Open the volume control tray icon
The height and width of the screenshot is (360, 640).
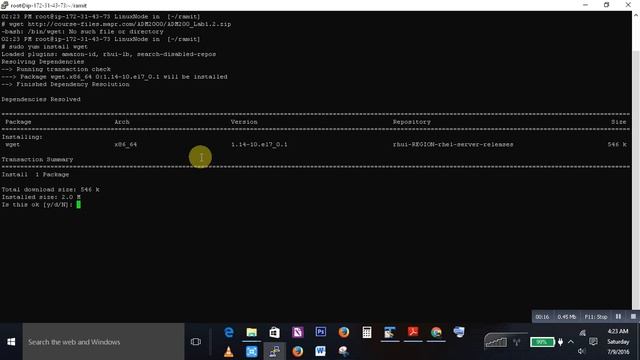[x=582, y=351]
